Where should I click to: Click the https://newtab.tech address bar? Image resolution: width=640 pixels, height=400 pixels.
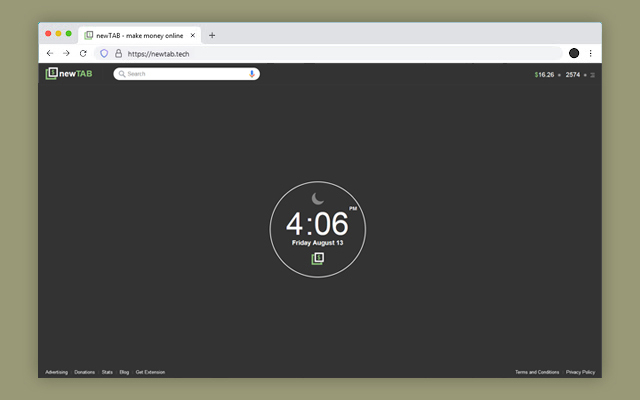pyautogui.click(x=329, y=53)
